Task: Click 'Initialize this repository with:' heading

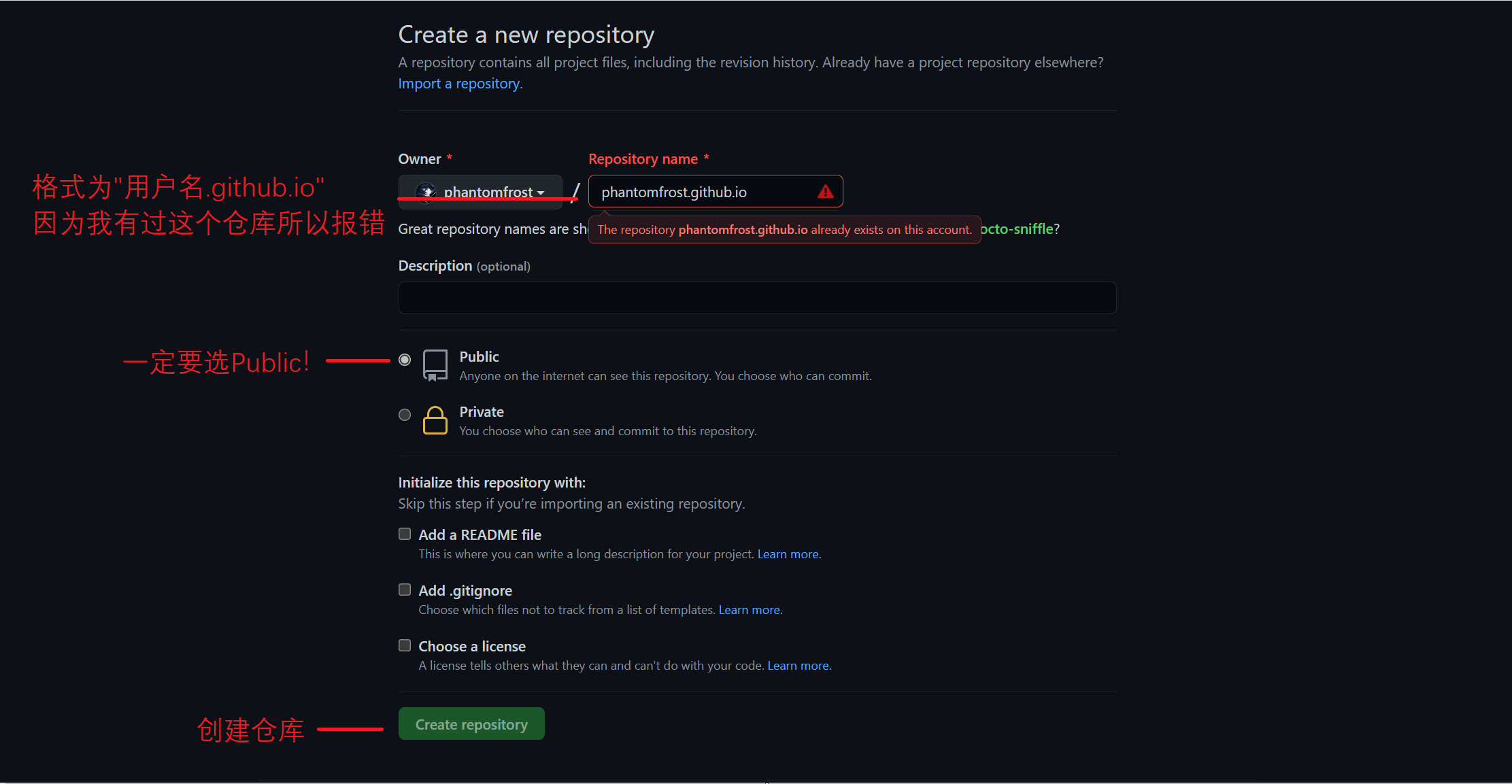Action: [x=492, y=483]
